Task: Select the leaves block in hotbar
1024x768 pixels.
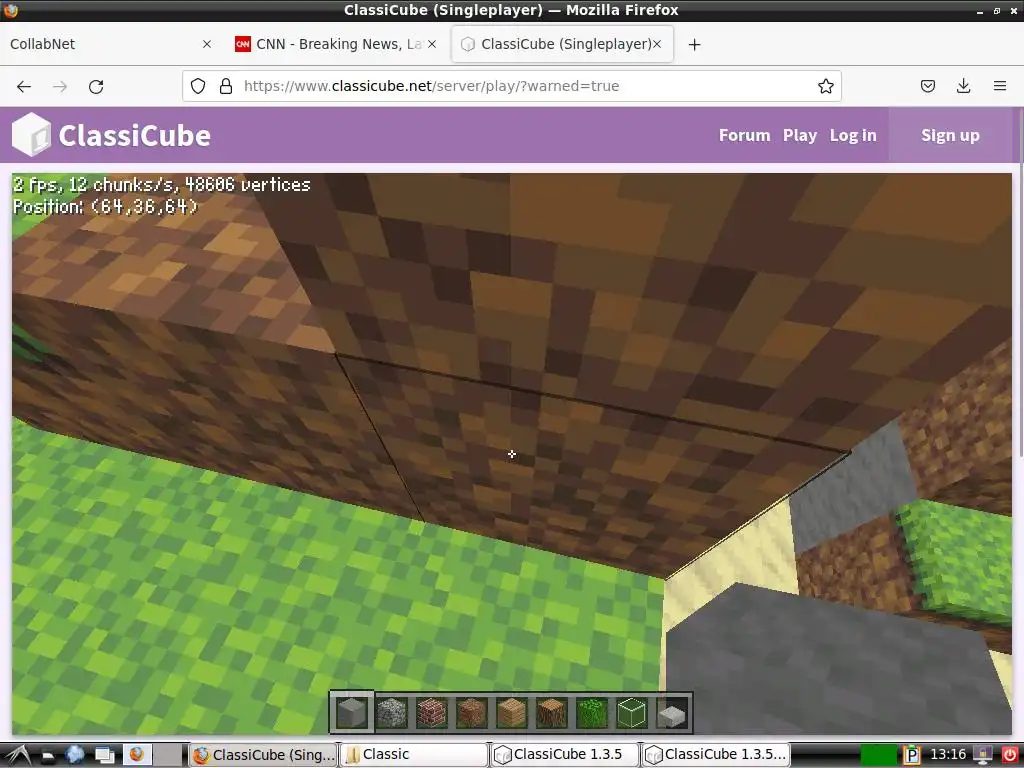Action: pyautogui.click(x=592, y=712)
